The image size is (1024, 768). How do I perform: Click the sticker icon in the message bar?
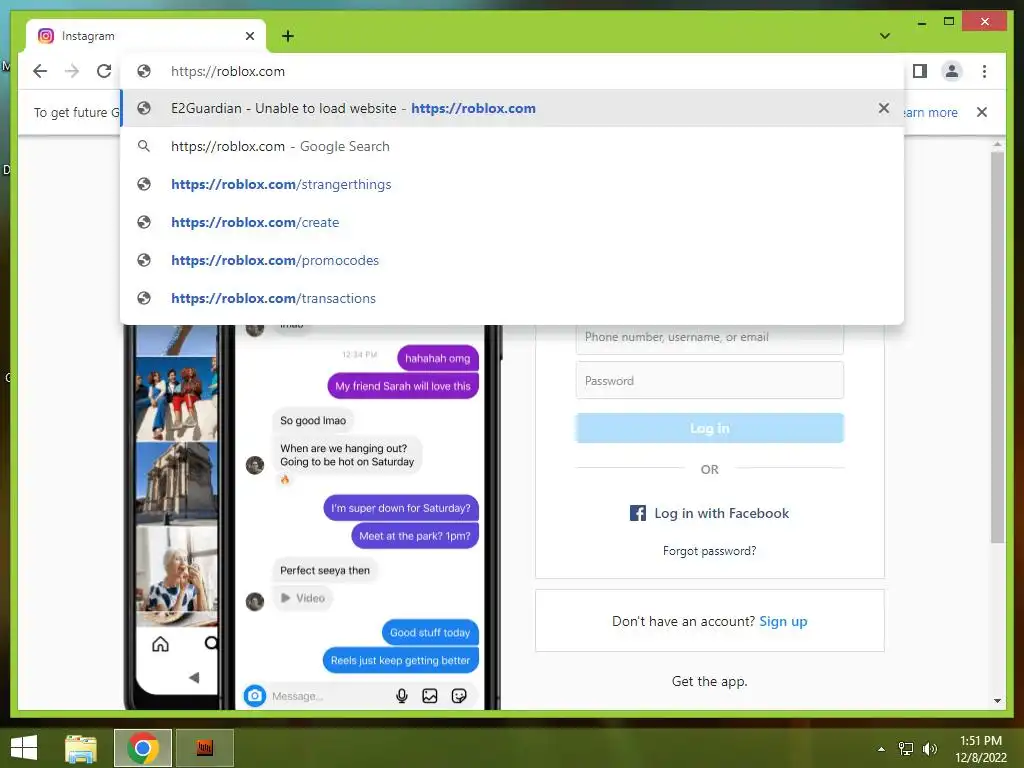click(459, 696)
